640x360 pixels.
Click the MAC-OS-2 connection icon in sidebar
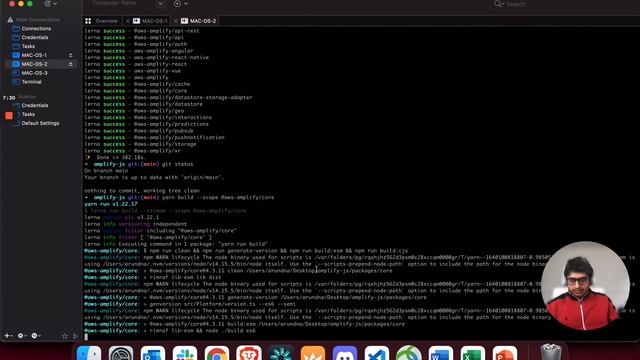16,64
